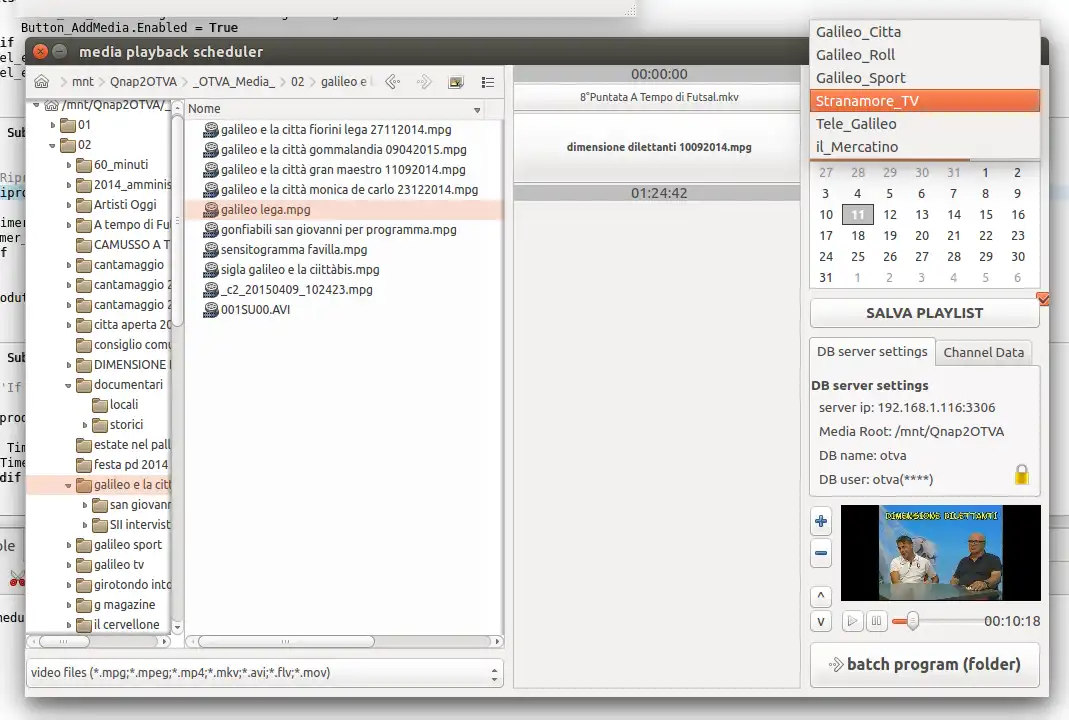Expand the galileo tv folder

68,565
